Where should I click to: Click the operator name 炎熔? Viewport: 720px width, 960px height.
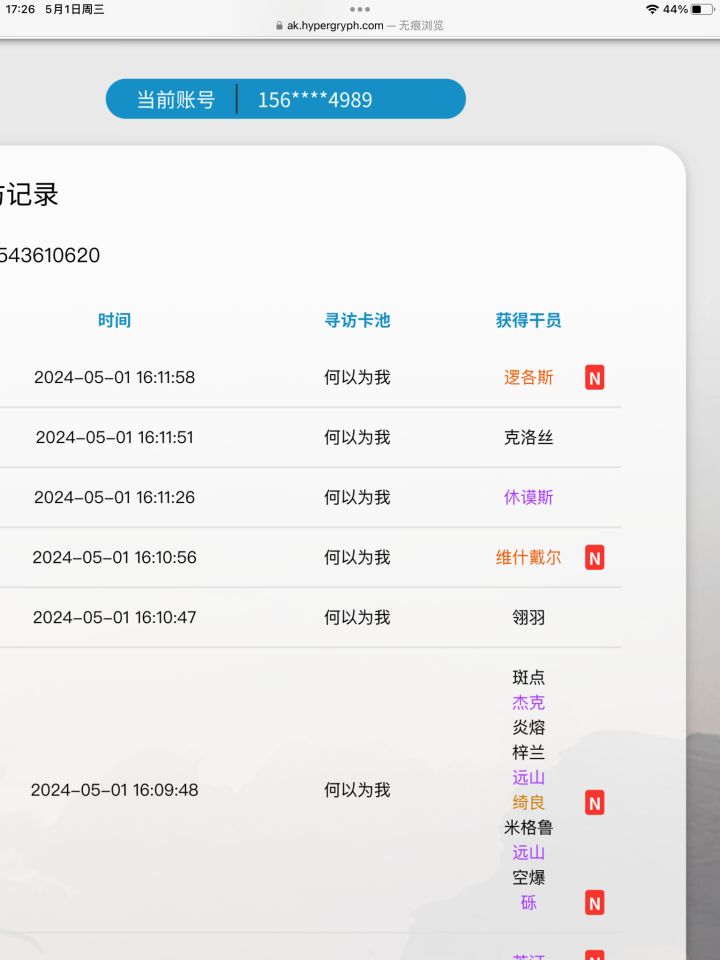tap(528, 727)
